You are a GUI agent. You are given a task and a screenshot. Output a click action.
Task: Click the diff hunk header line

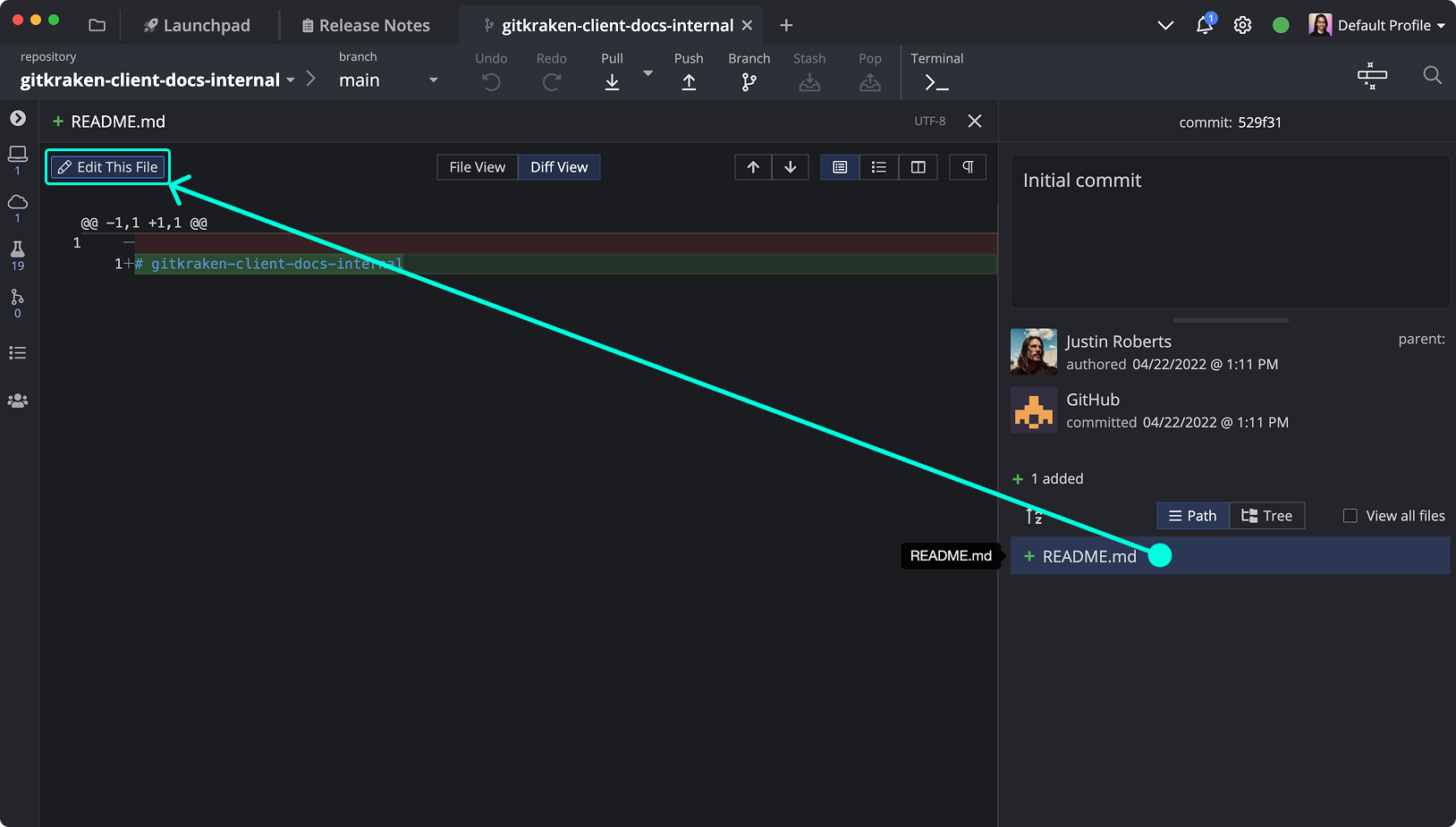(x=144, y=223)
